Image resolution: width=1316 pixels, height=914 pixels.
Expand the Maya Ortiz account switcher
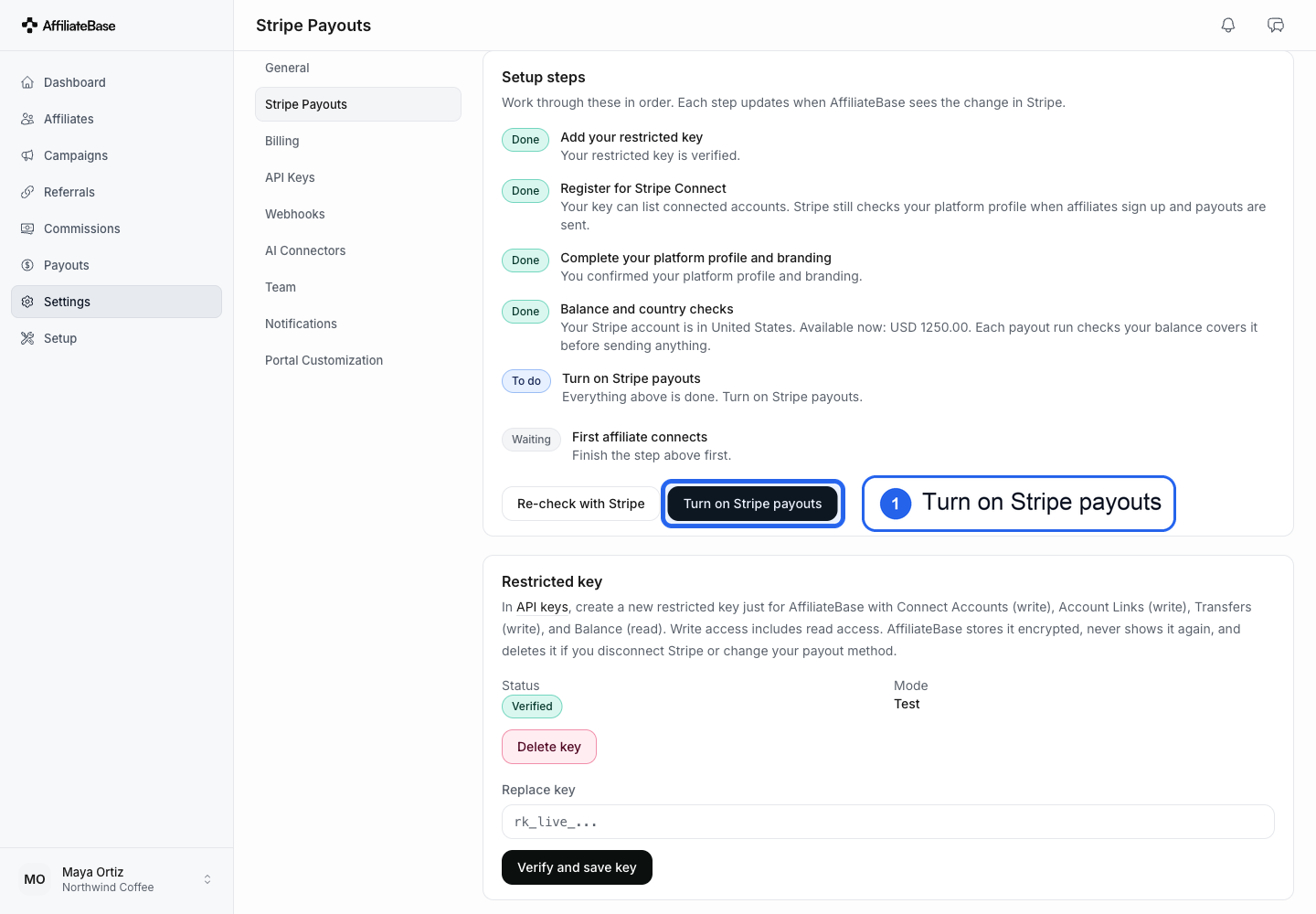click(207, 879)
